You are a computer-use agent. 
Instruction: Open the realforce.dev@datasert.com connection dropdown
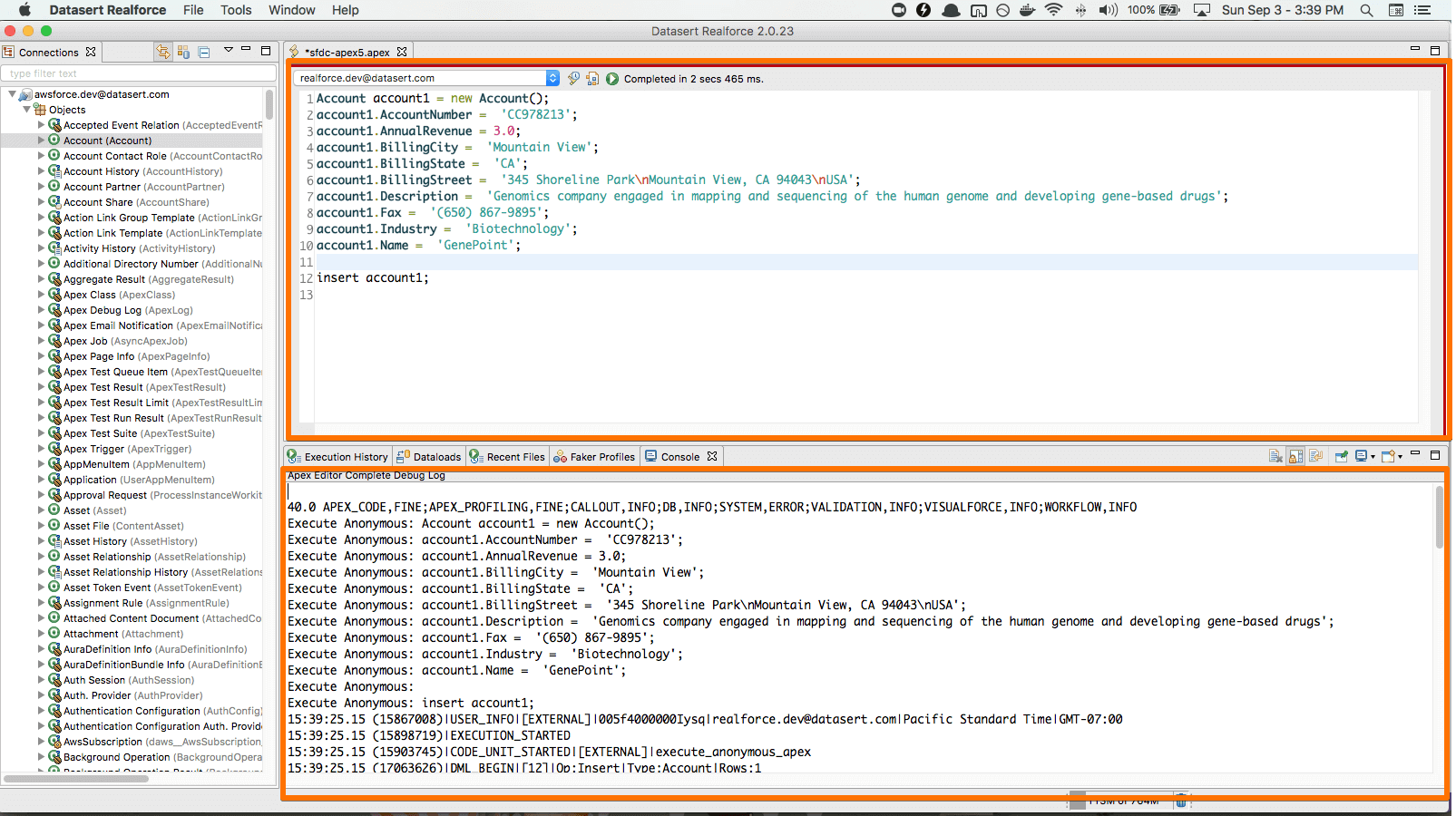tap(552, 78)
